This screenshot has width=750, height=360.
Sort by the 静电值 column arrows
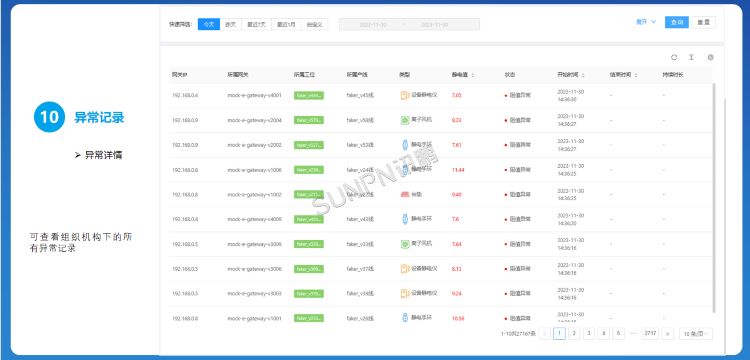pyautogui.click(x=473, y=75)
